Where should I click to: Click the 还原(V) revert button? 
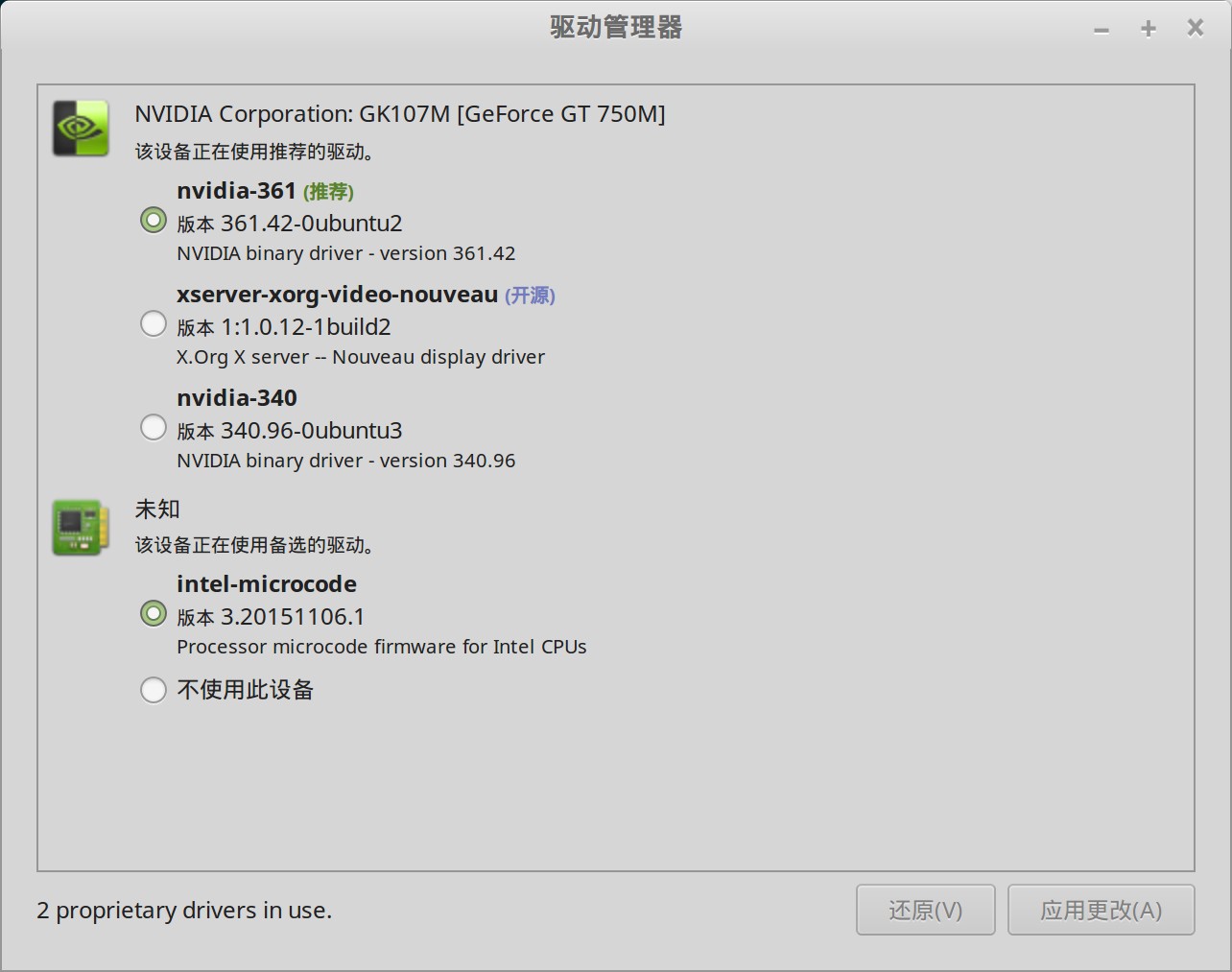coord(925,910)
